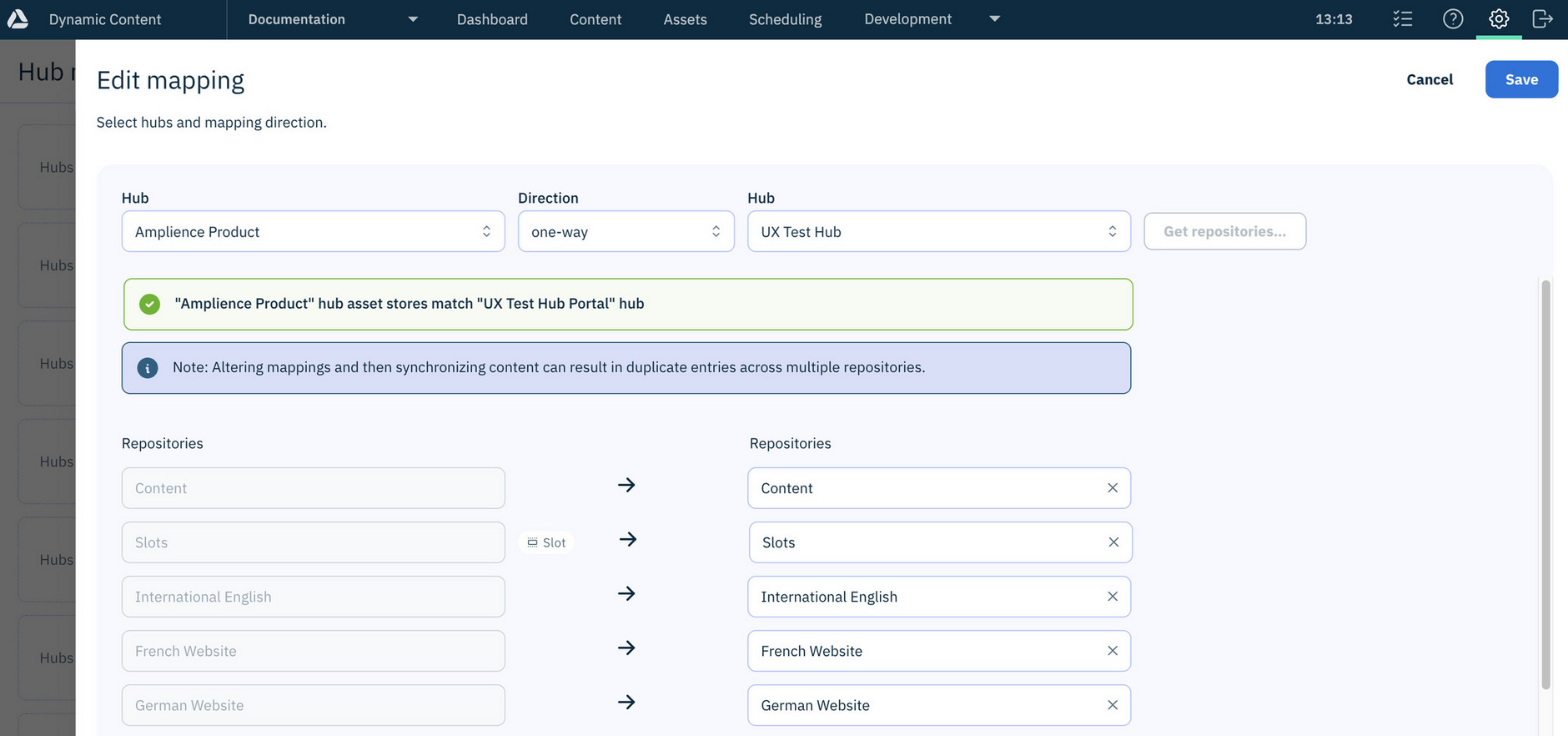This screenshot has height=736, width=1568.
Task: Click the Documentation hub name
Action: tap(296, 19)
